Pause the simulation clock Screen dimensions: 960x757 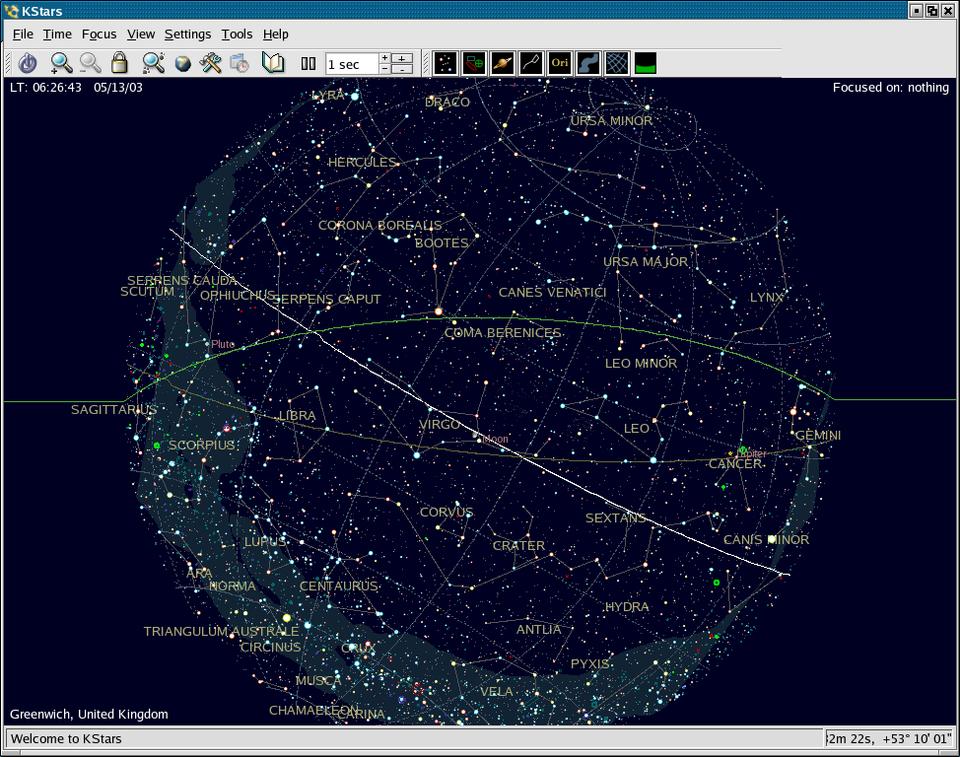308,64
